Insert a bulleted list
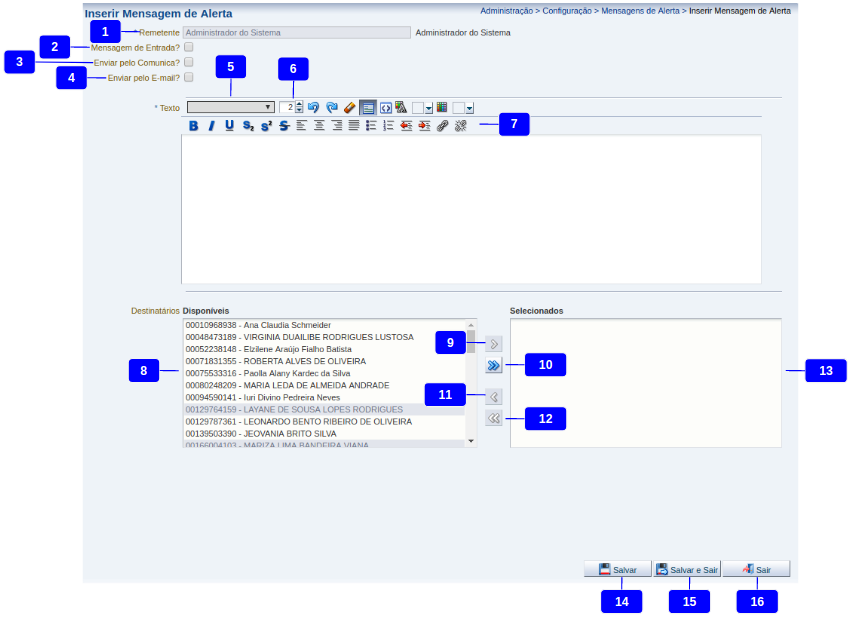849x617 pixels. (370, 126)
